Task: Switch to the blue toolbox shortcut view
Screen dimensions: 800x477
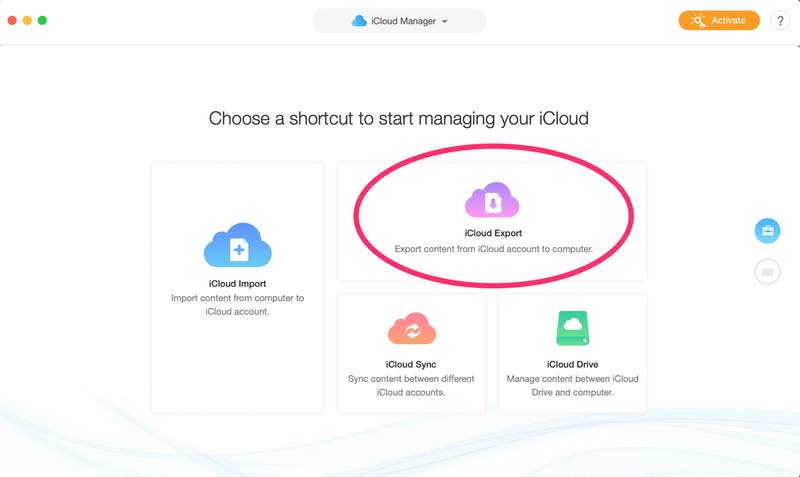Action: coord(767,231)
